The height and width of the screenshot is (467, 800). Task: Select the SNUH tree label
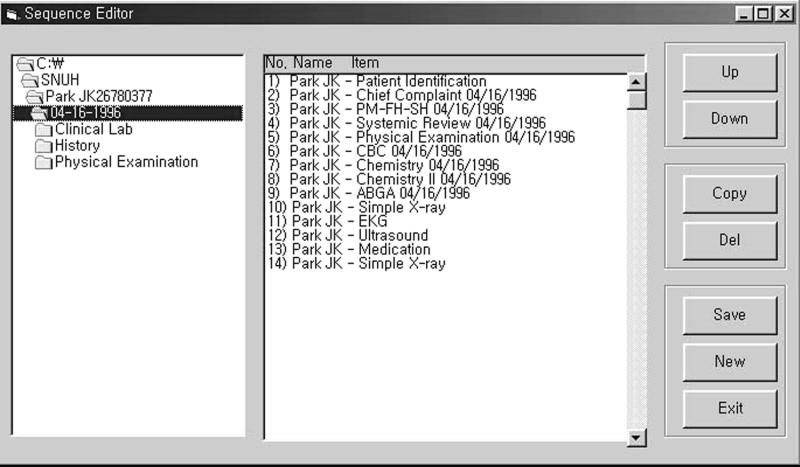pos(60,80)
